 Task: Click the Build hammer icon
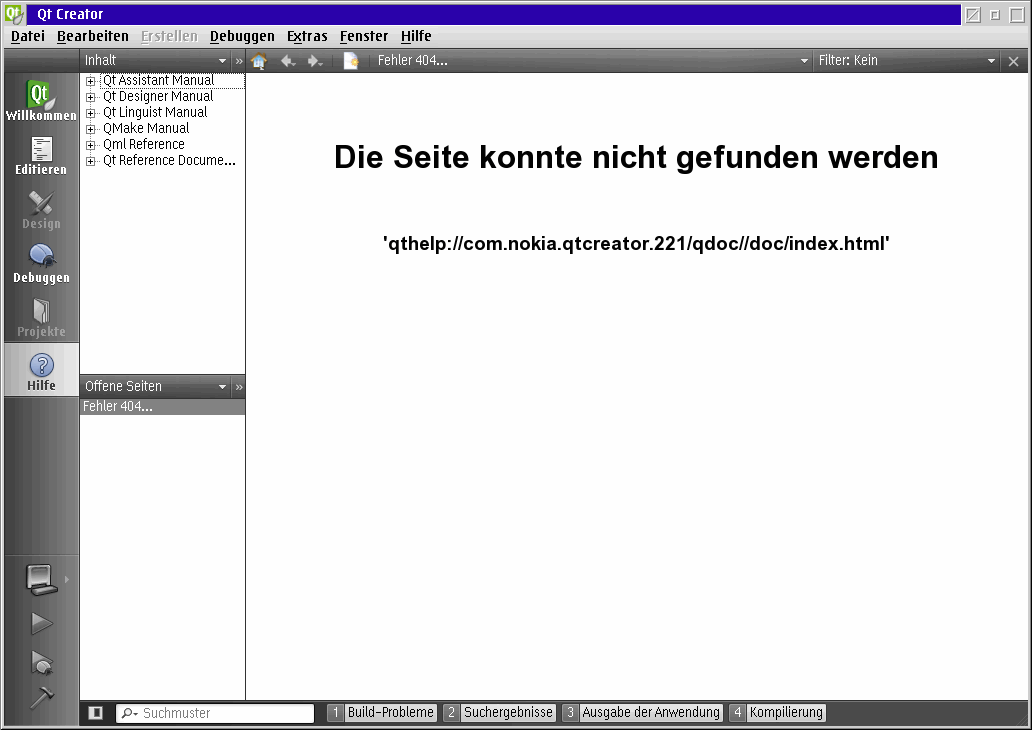click(41, 698)
